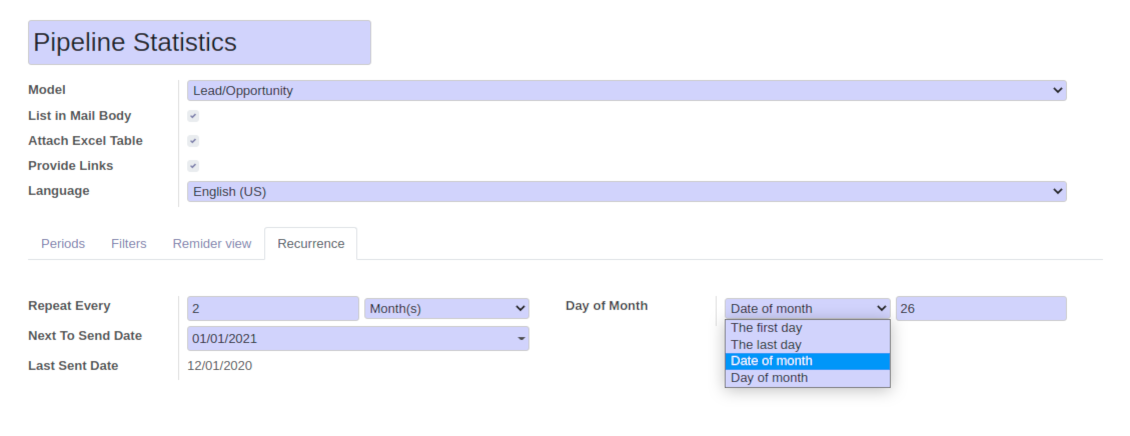
Task: Expand the Month(s) interval unit dropdown
Action: 446,309
